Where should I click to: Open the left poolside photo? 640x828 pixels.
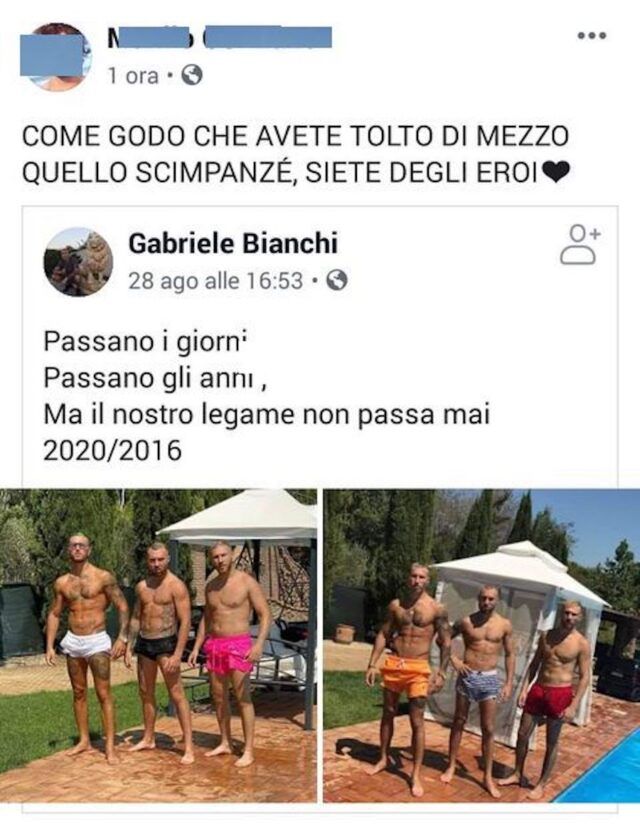(158, 645)
